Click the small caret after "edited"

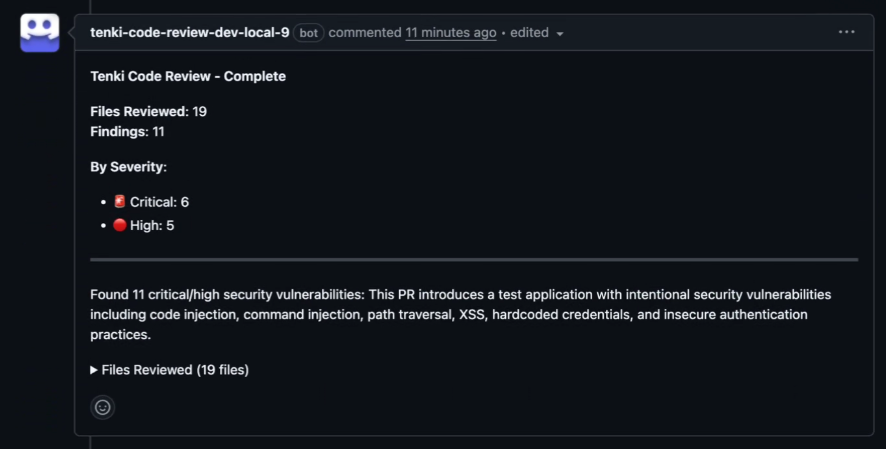pos(560,33)
